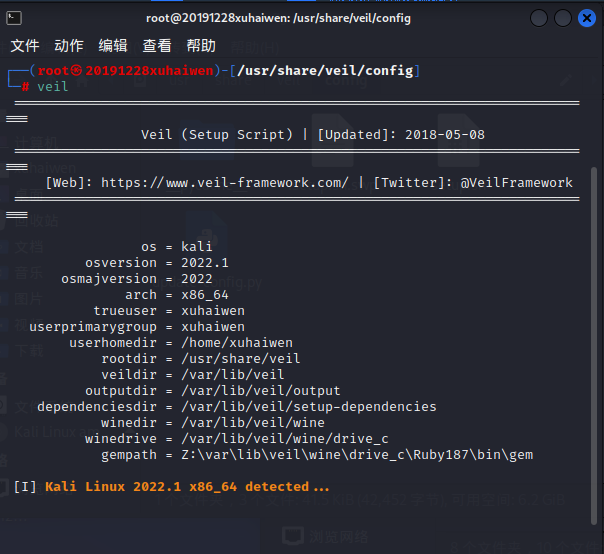The width and height of the screenshot is (604, 554).
Task: Click the veildir value /var/lib/veil
Action: point(233,374)
